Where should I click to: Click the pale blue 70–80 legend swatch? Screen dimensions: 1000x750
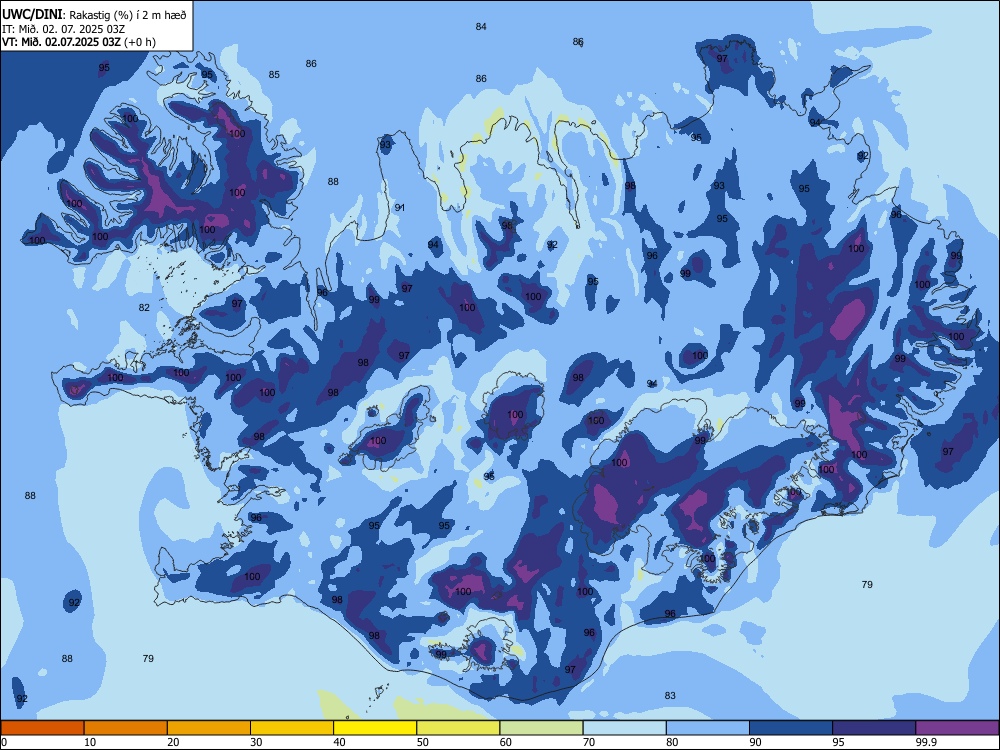[624, 728]
